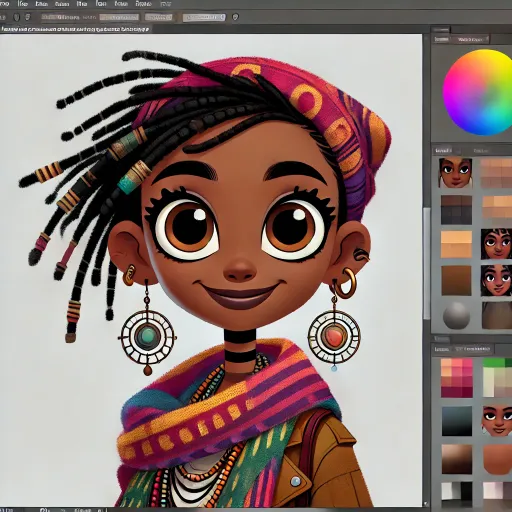Choose the brown gradient swatch near bottom

(x=457, y=459)
